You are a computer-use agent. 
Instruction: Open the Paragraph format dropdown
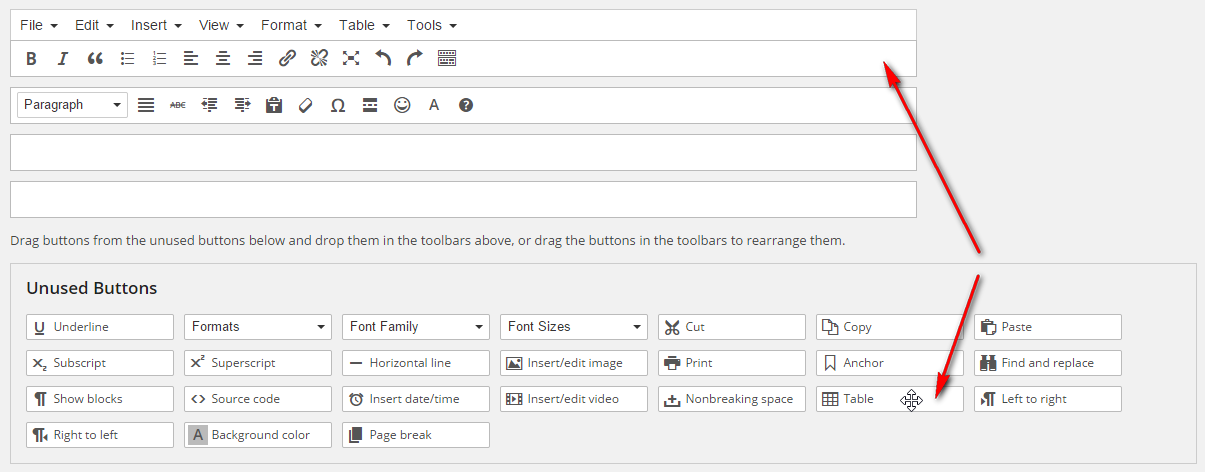point(72,105)
